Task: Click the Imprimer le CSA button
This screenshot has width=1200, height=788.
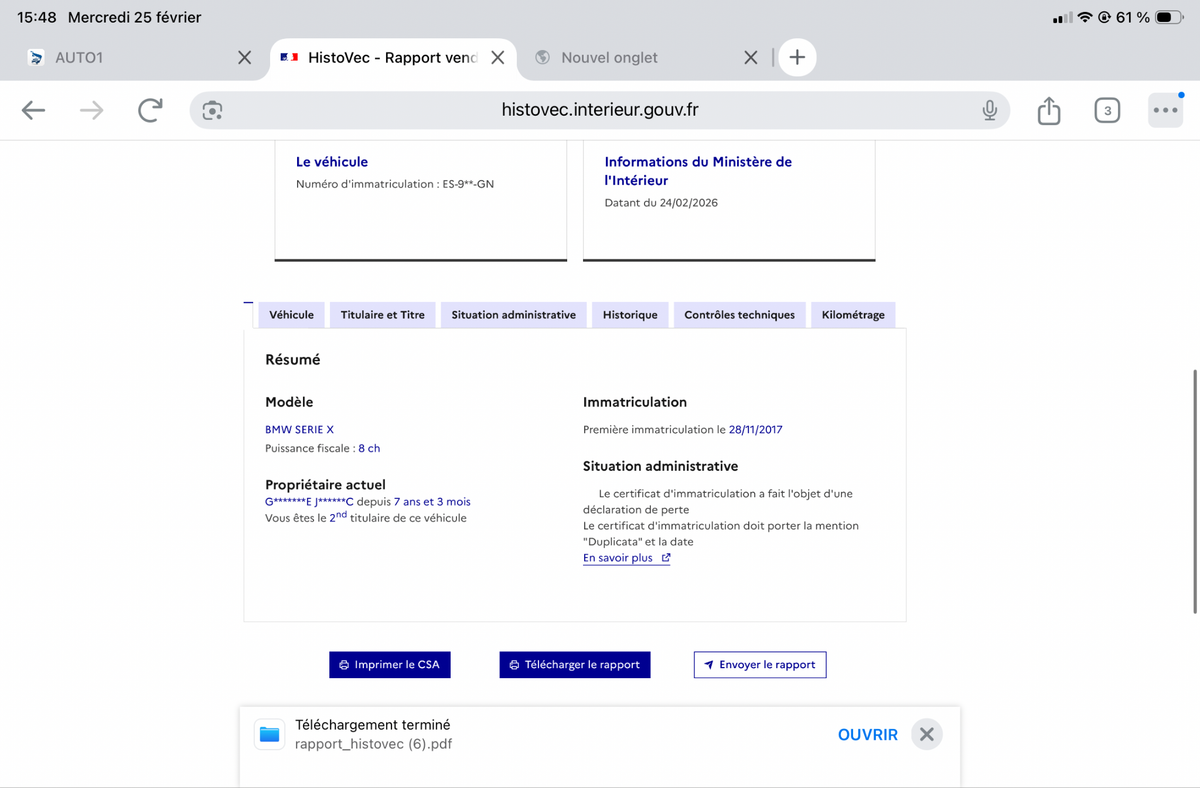Action: tap(390, 665)
